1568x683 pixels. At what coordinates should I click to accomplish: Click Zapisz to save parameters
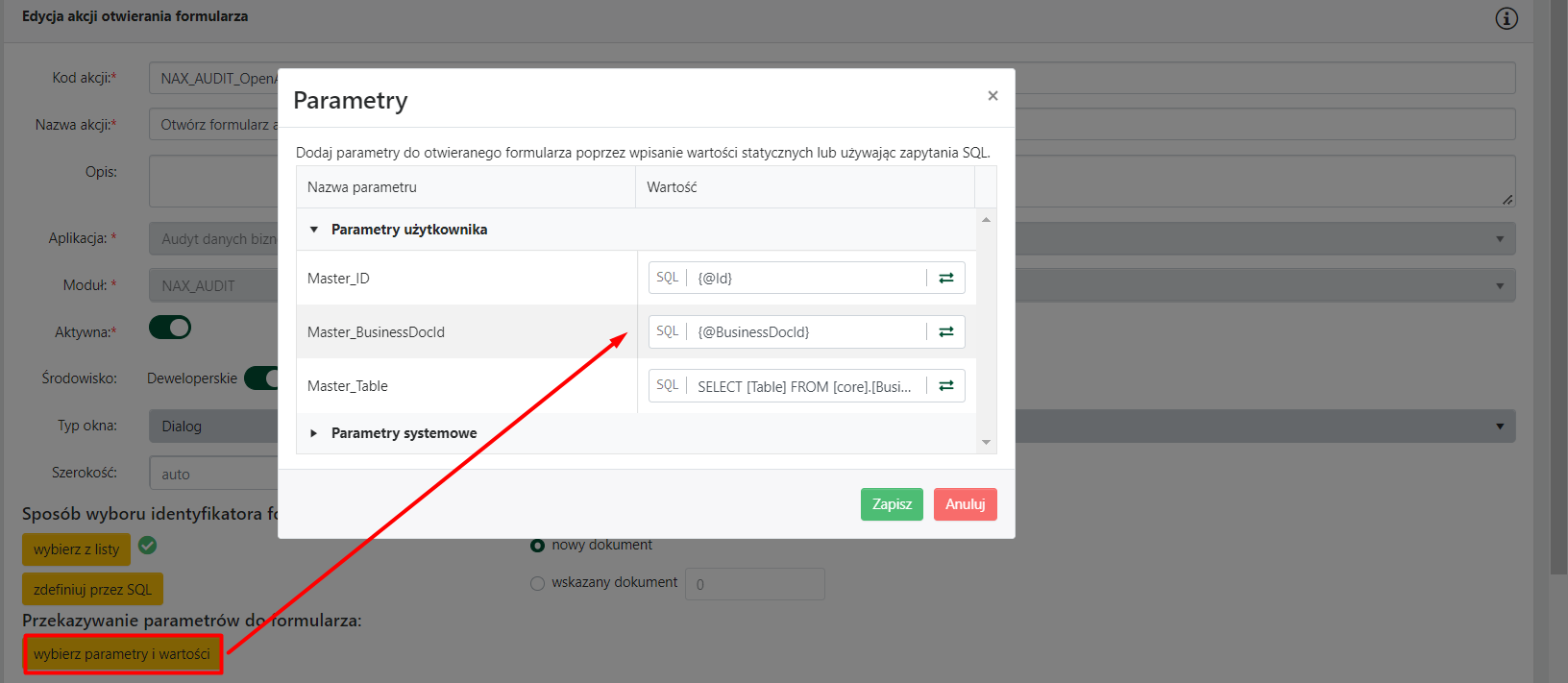[x=892, y=504]
